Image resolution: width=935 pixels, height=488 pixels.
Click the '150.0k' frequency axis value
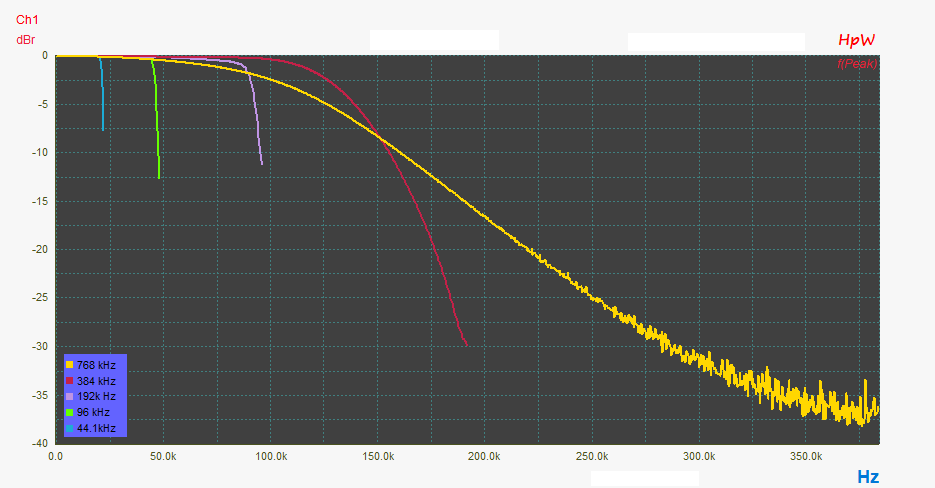pyautogui.click(x=378, y=456)
